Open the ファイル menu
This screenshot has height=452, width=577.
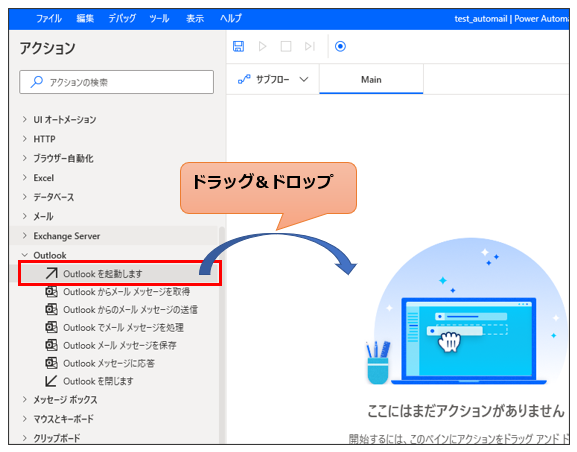49,18
